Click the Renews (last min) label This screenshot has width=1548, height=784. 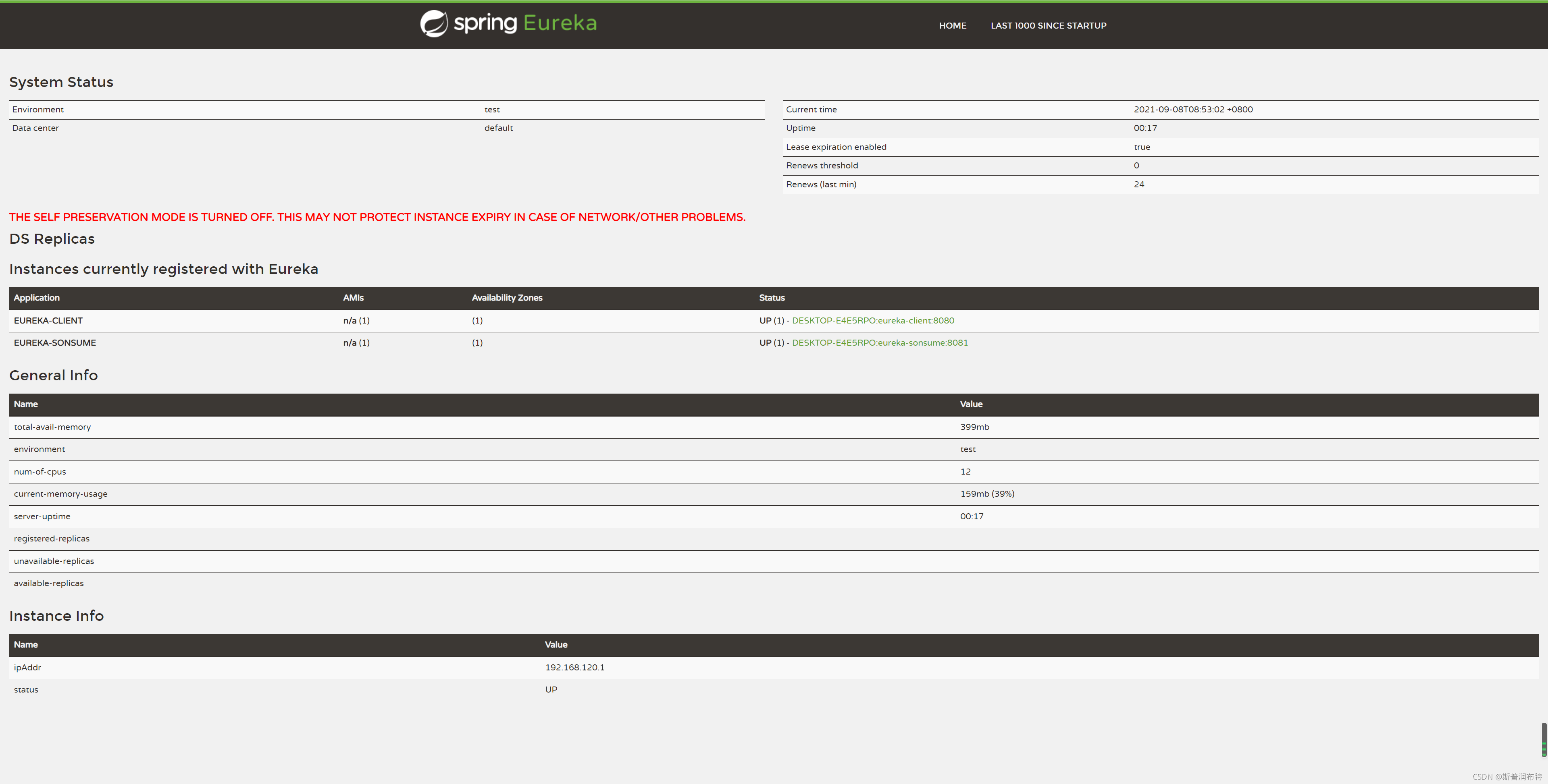pyautogui.click(x=821, y=184)
